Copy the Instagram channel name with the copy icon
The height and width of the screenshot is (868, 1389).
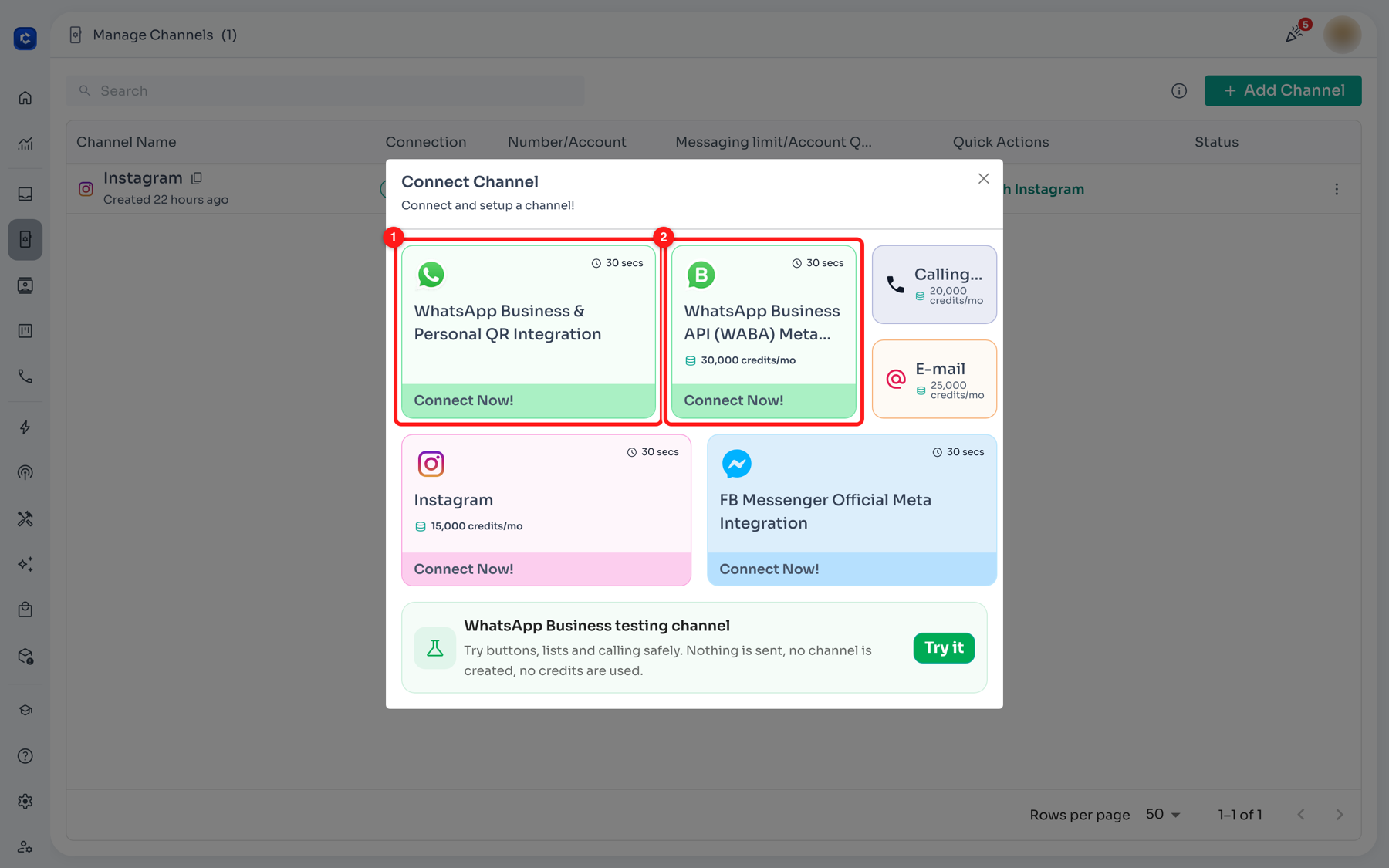click(197, 178)
